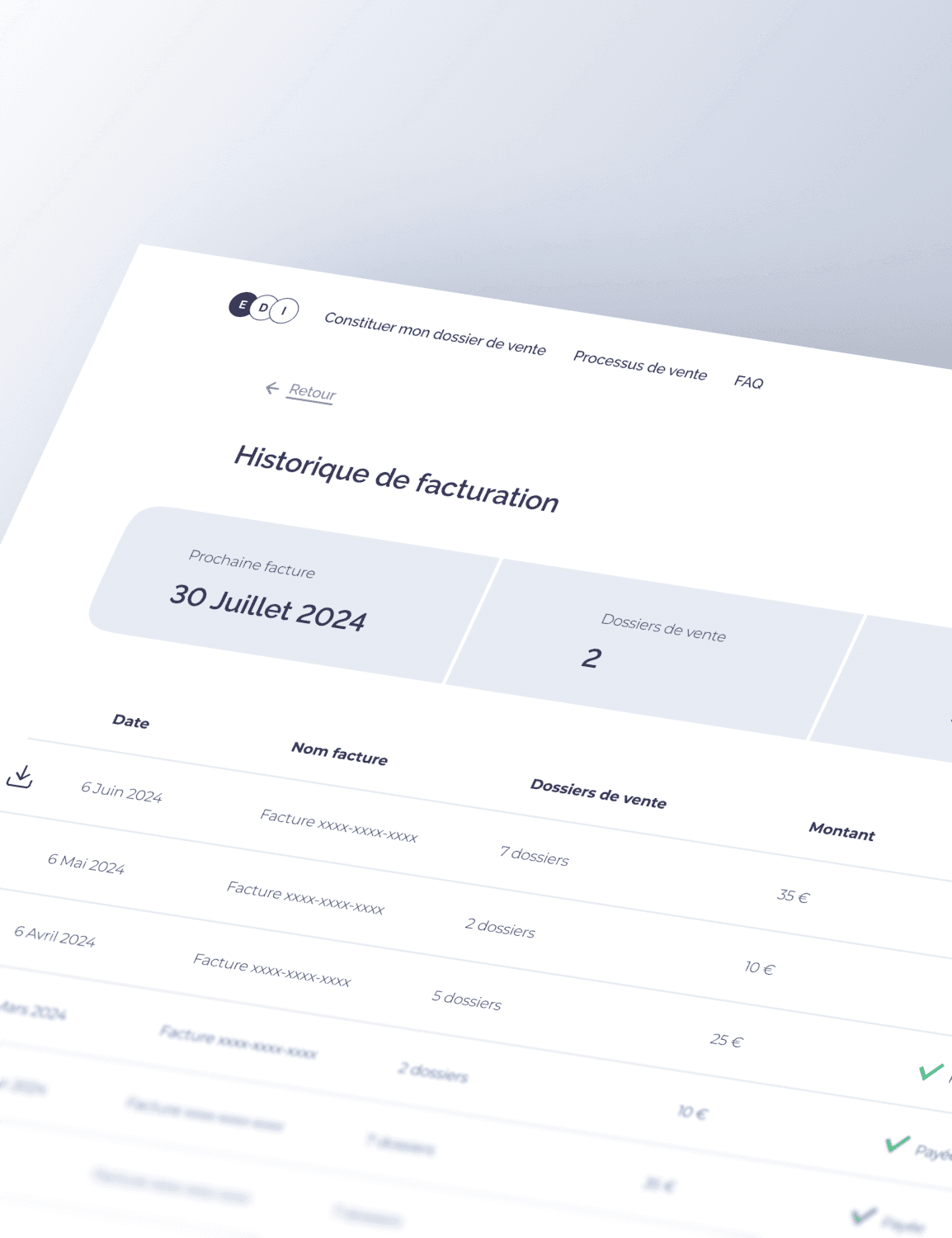952x1238 pixels.
Task: Click the Nom facture column header
Action: pyautogui.click(x=339, y=754)
